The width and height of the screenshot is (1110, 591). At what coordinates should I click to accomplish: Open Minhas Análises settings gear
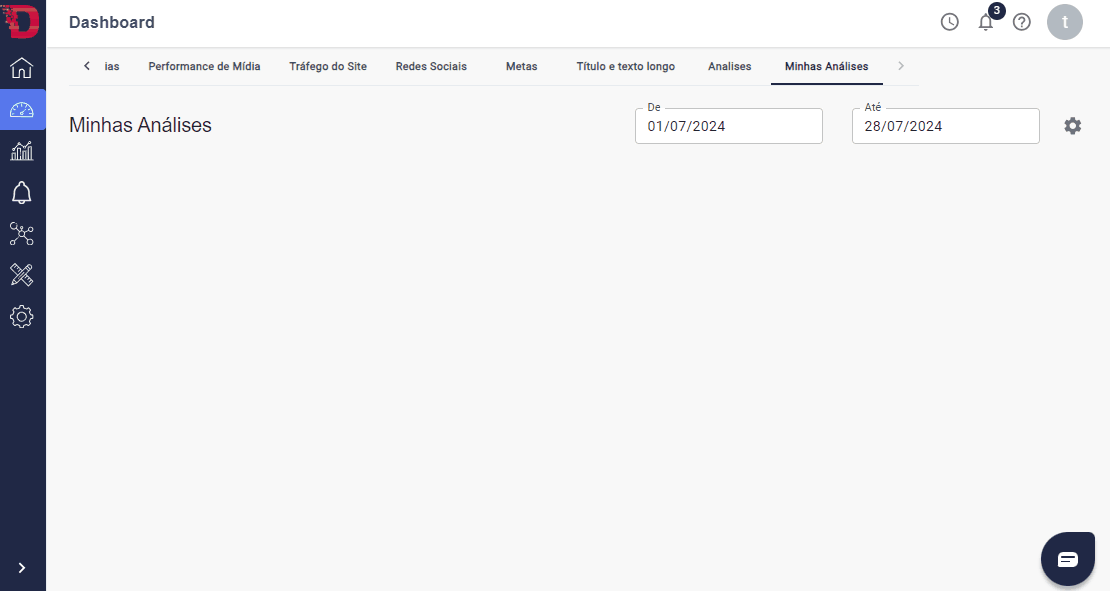point(1072,126)
